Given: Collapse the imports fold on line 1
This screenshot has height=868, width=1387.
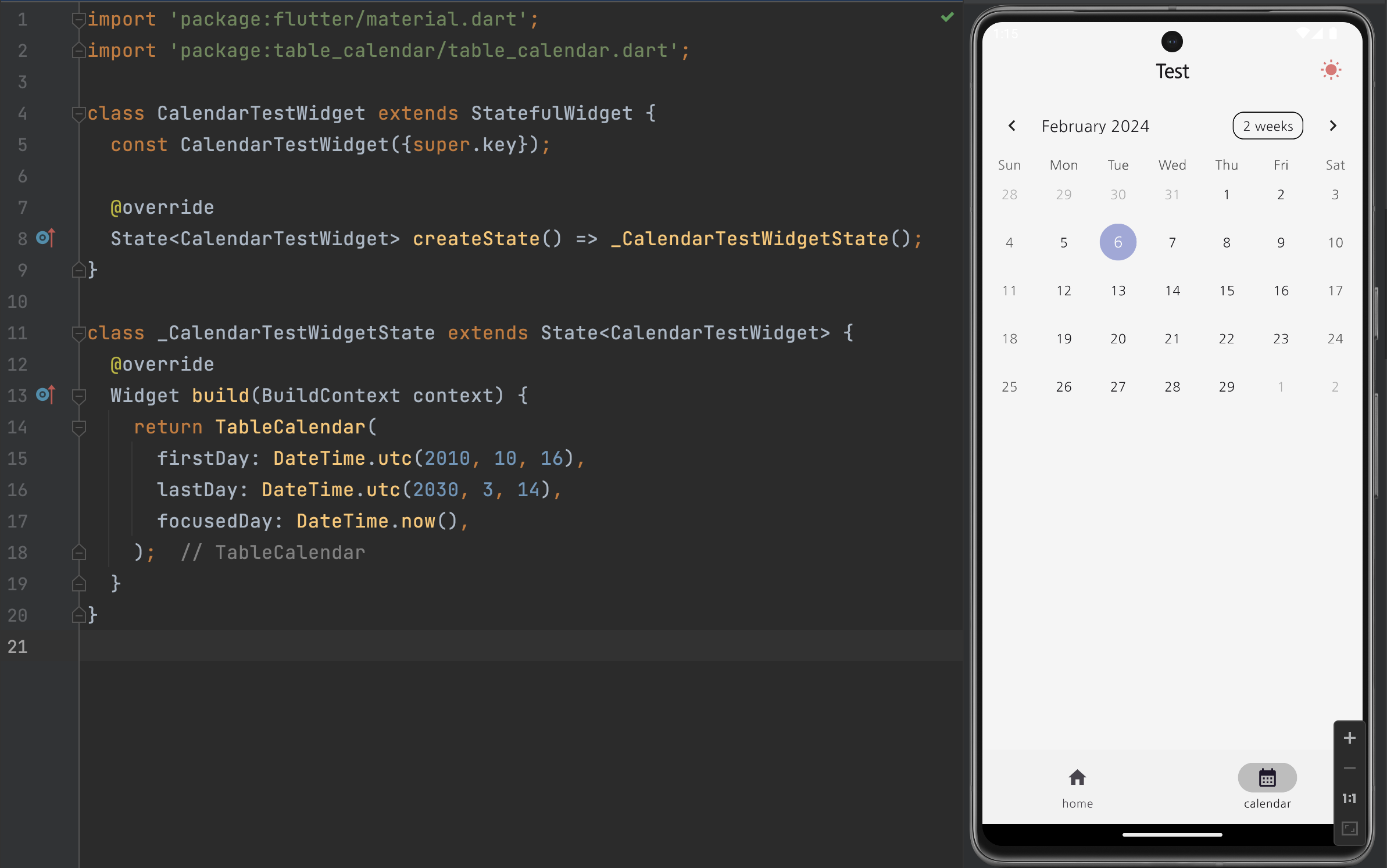Looking at the screenshot, I should pyautogui.click(x=78, y=20).
